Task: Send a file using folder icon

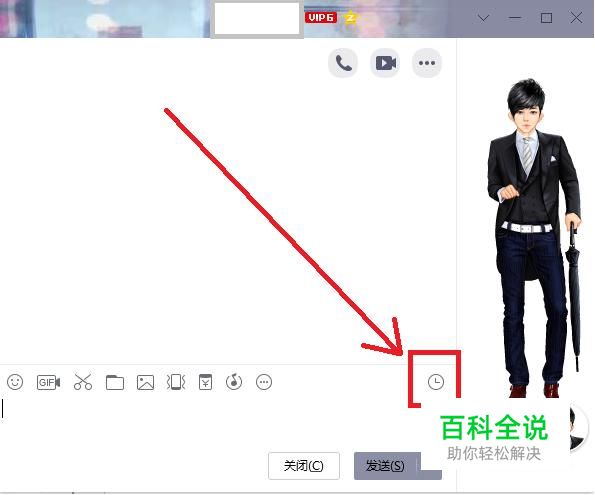Action: point(115,382)
